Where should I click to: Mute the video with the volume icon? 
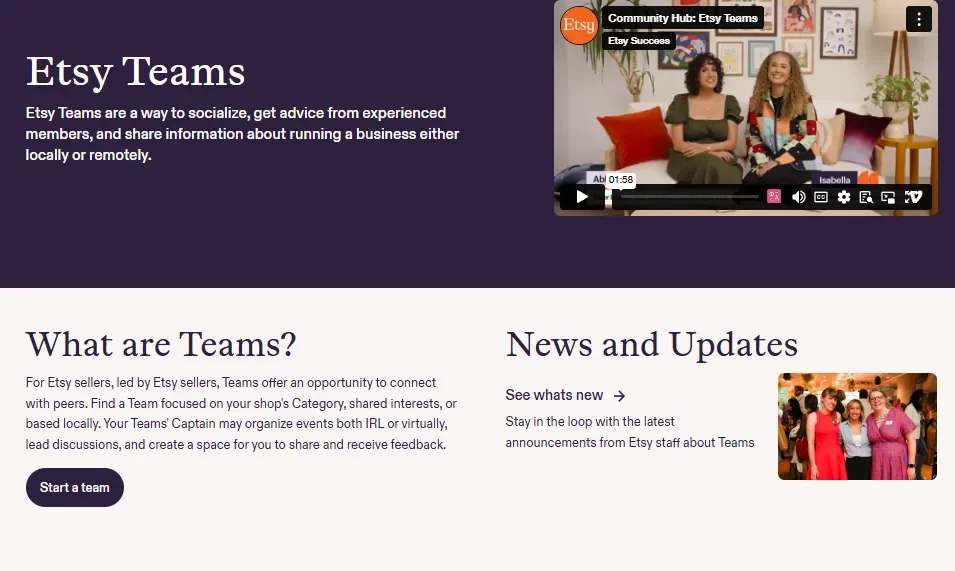pyautogui.click(x=798, y=197)
